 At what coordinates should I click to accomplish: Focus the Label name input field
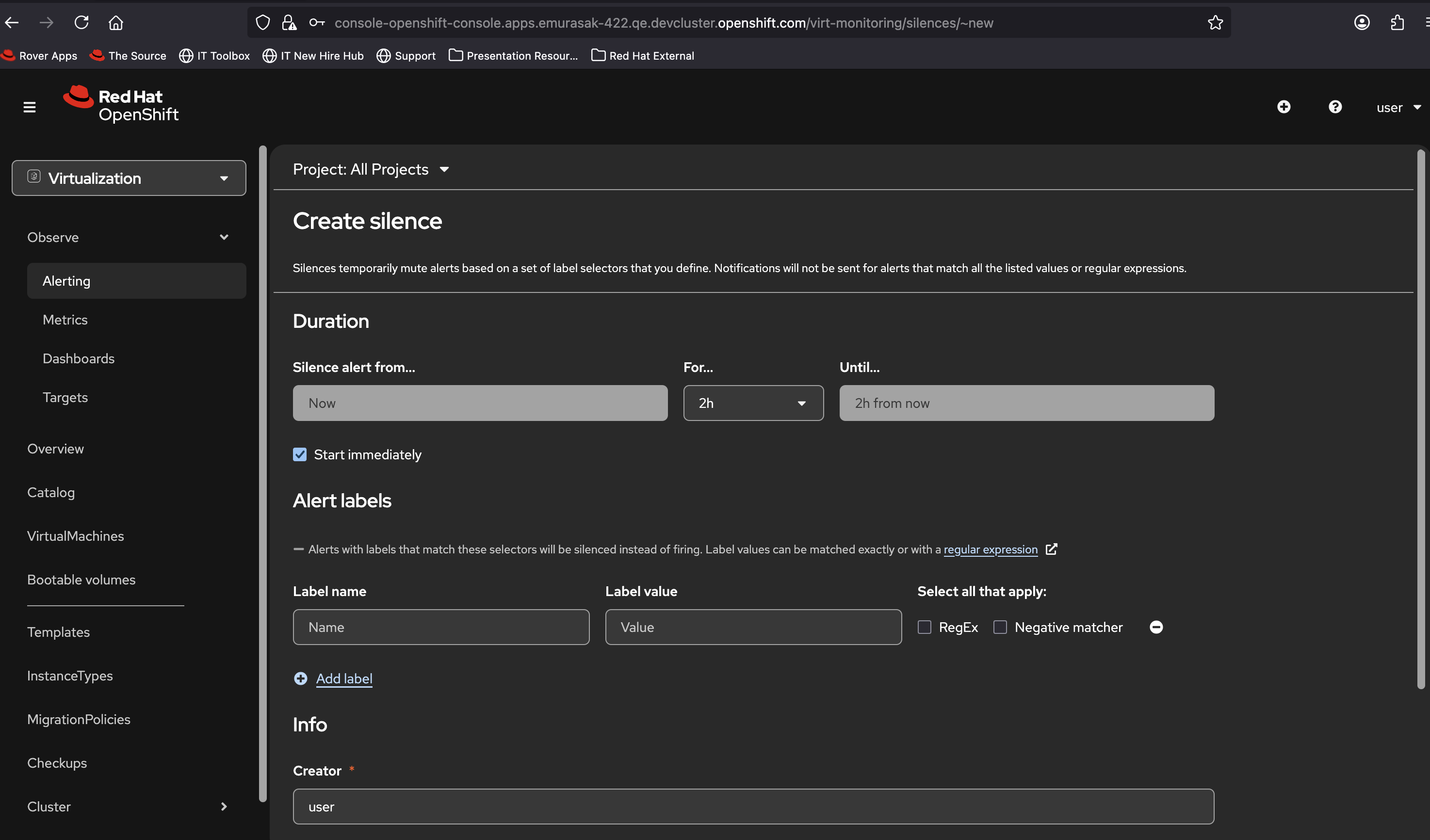coord(441,627)
